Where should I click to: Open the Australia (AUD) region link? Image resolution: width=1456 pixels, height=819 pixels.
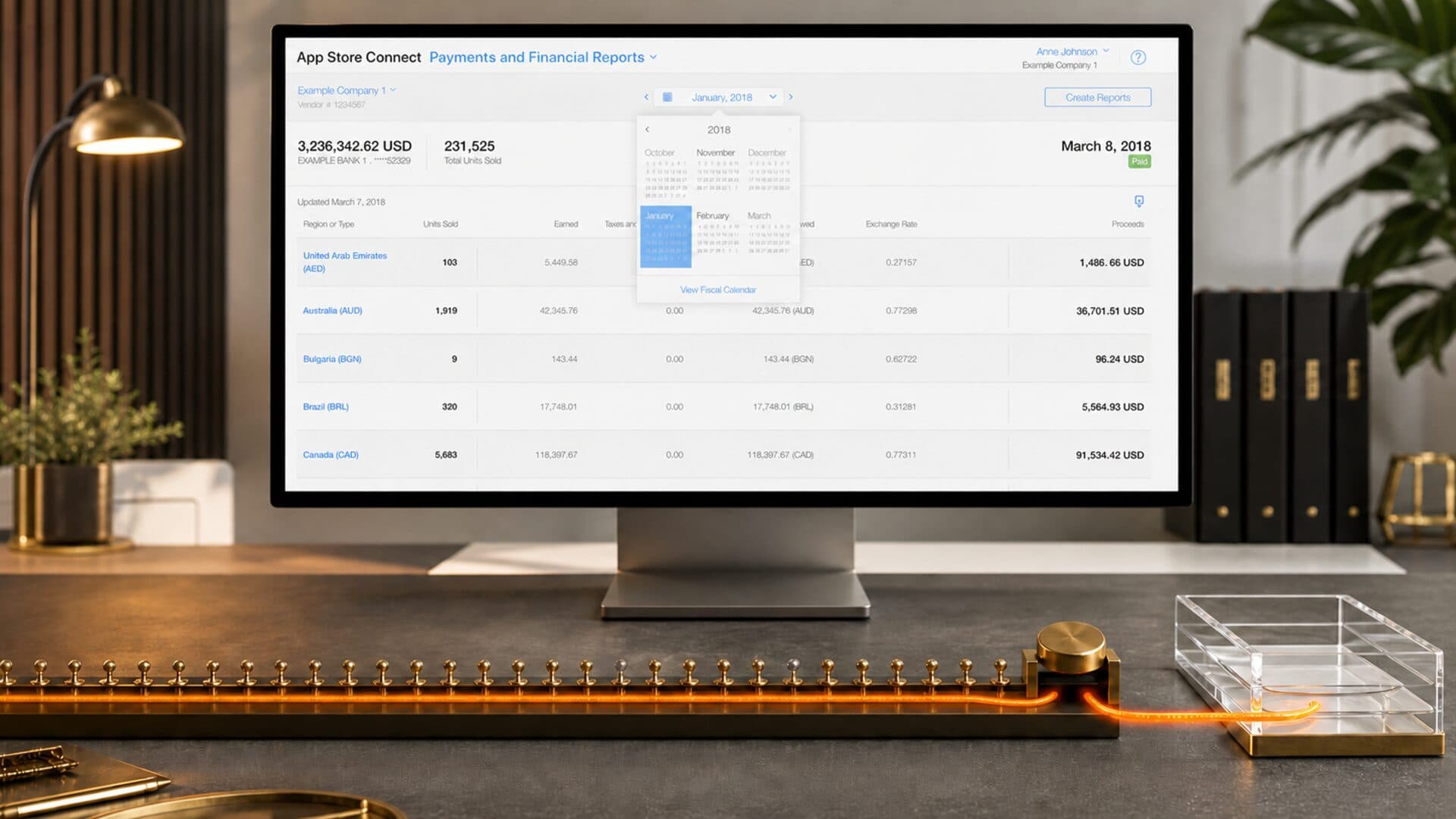(332, 311)
